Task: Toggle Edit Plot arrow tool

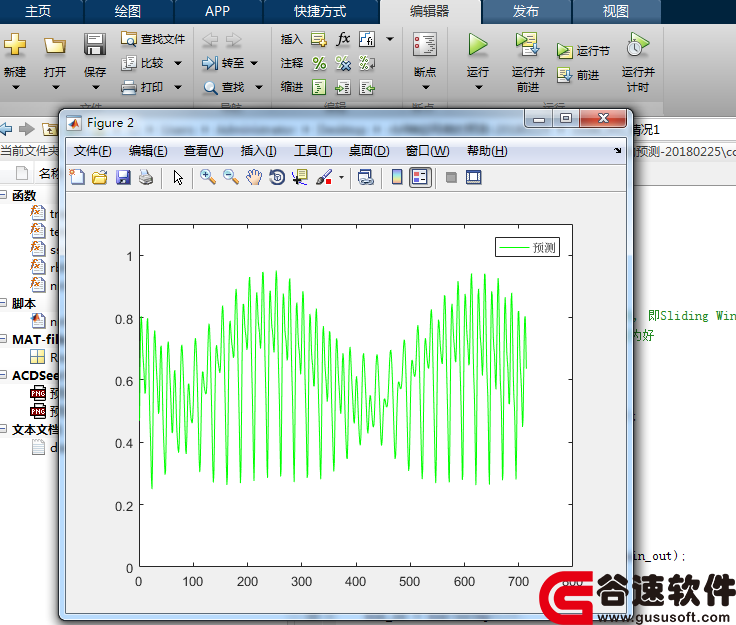Action: coord(178,177)
